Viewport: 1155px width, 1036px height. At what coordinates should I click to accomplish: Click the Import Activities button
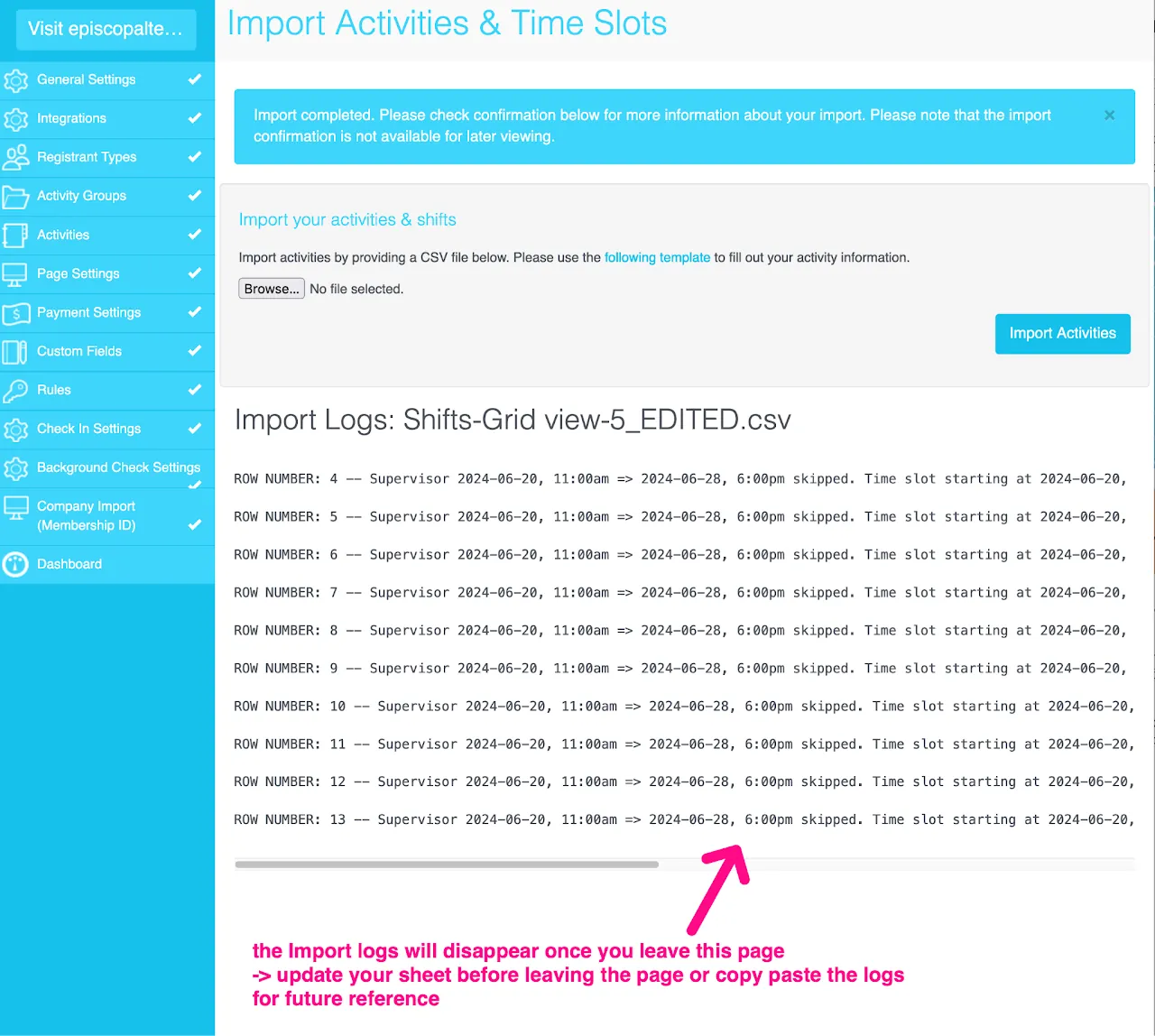1062,334
